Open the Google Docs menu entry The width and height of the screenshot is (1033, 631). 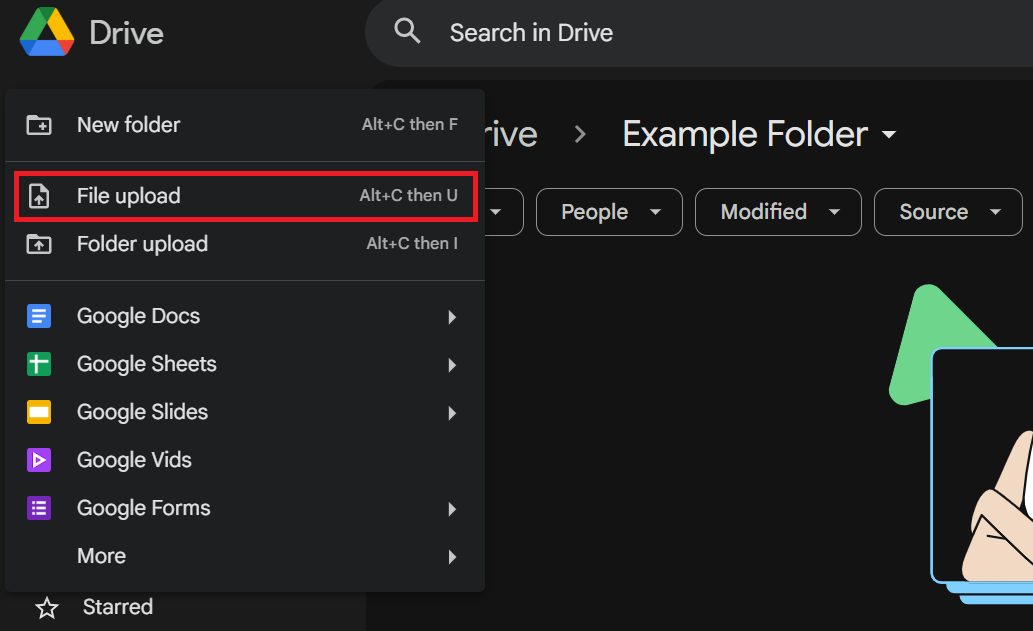245,316
